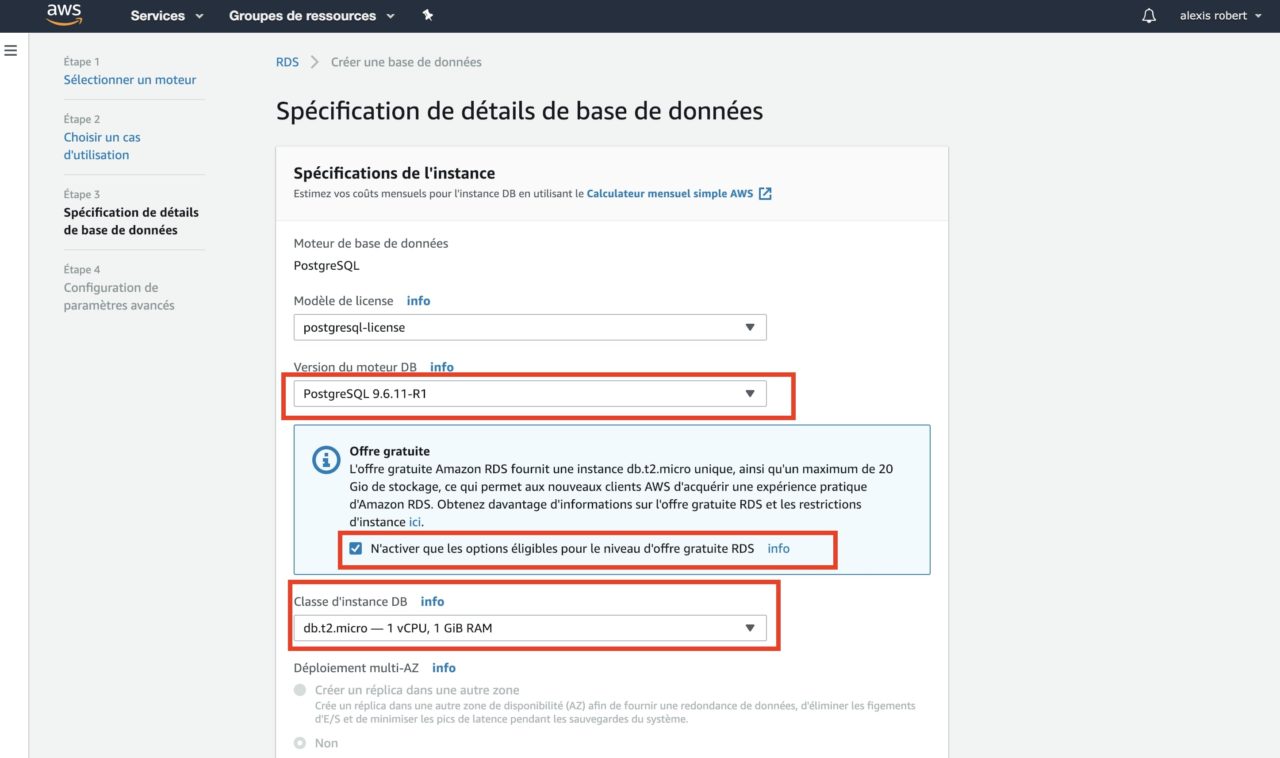Open the PostgreSQL 9.6.11-R1 version dropdown
This screenshot has width=1280, height=758.
tap(530, 394)
